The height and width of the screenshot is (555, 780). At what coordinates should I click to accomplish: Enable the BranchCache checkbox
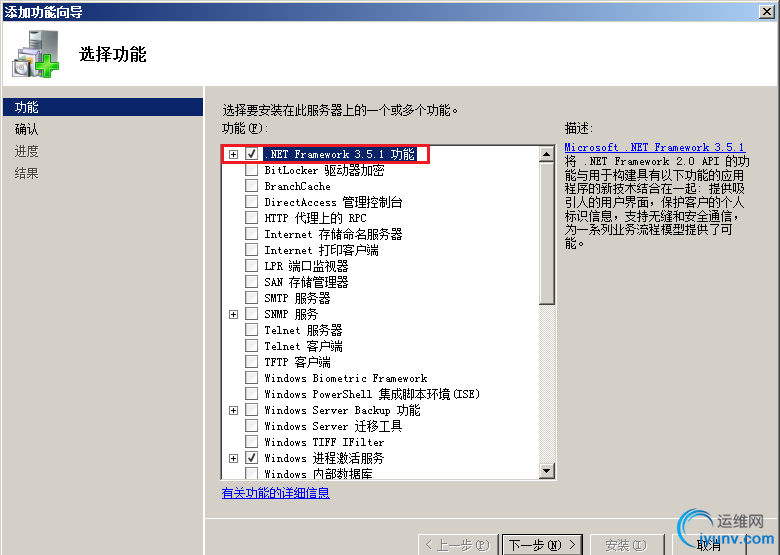click(252, 186)
